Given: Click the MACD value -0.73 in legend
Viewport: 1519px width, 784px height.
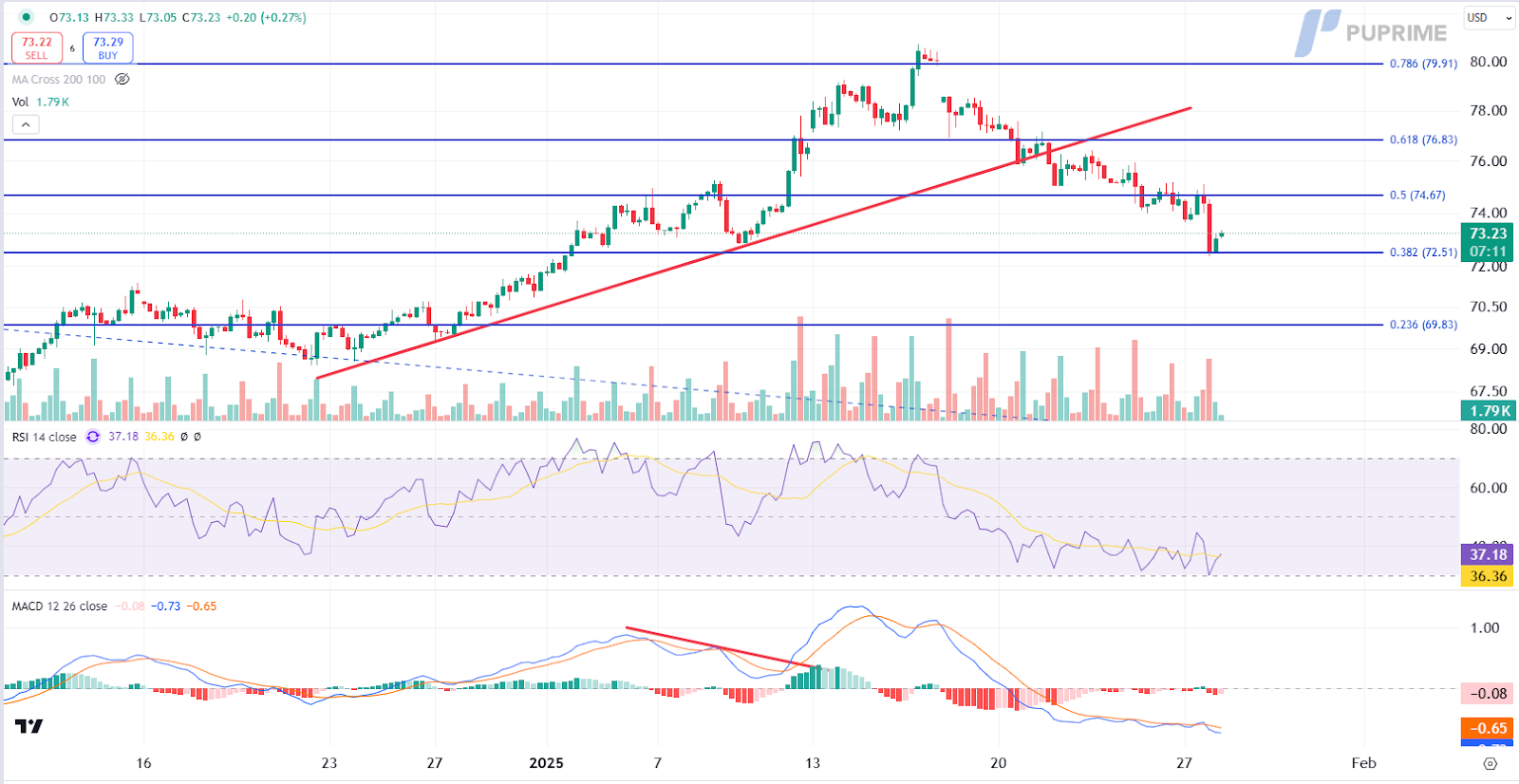Looking at the screenshot, I should pos(166,606).
